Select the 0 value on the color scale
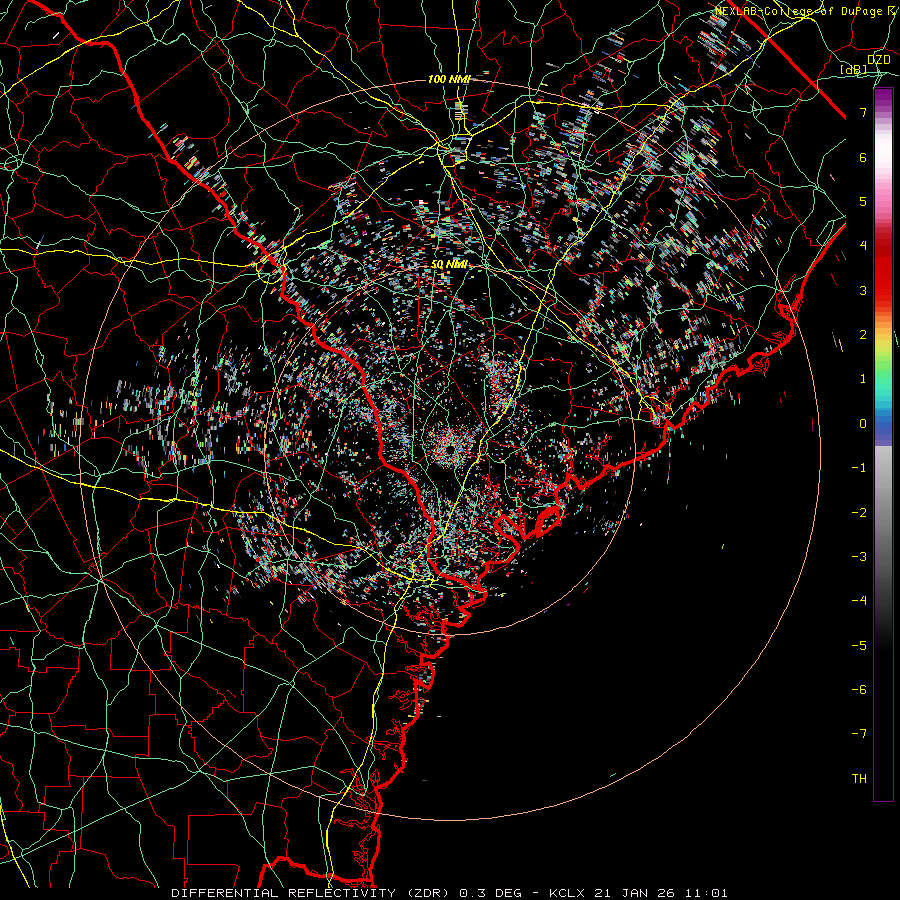The height and width of the screenshot is (900, 900). (863, 424)
